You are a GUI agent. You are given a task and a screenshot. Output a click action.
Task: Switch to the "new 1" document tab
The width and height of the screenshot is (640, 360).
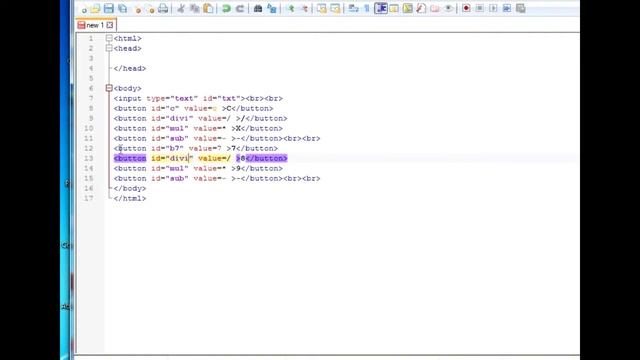pos(95,25)
